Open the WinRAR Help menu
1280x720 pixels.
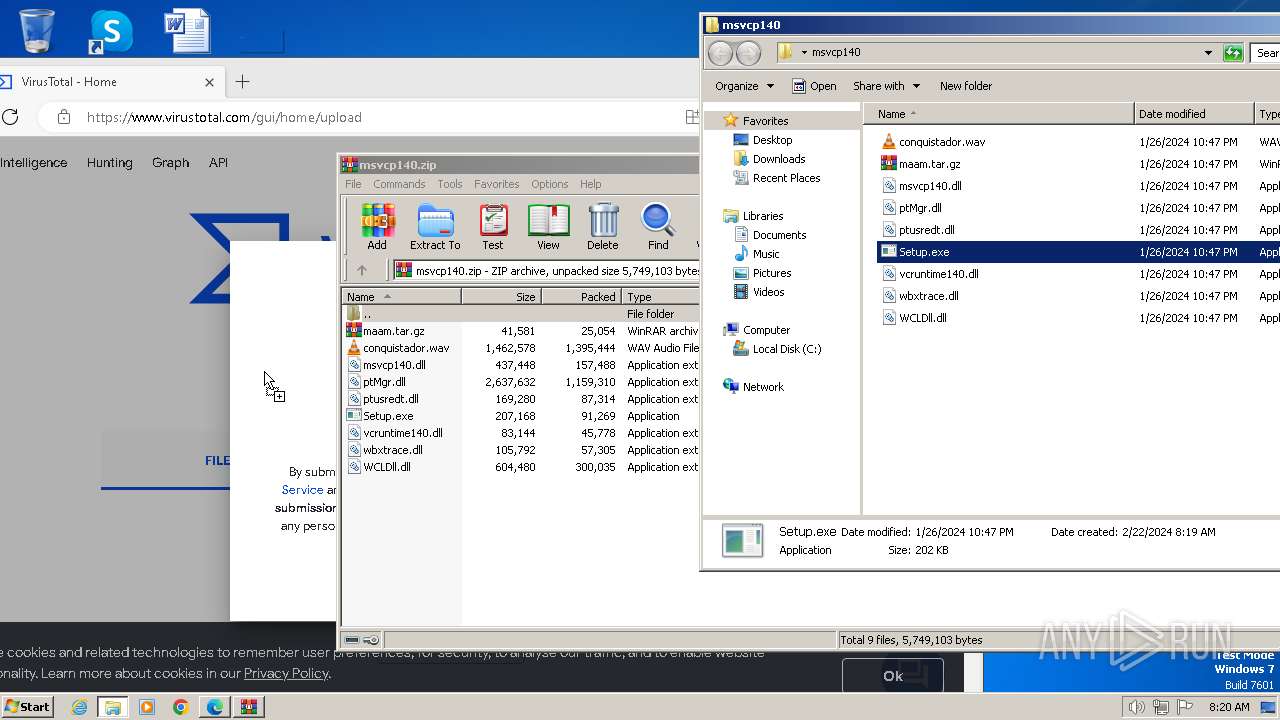[x=591, y=184]
